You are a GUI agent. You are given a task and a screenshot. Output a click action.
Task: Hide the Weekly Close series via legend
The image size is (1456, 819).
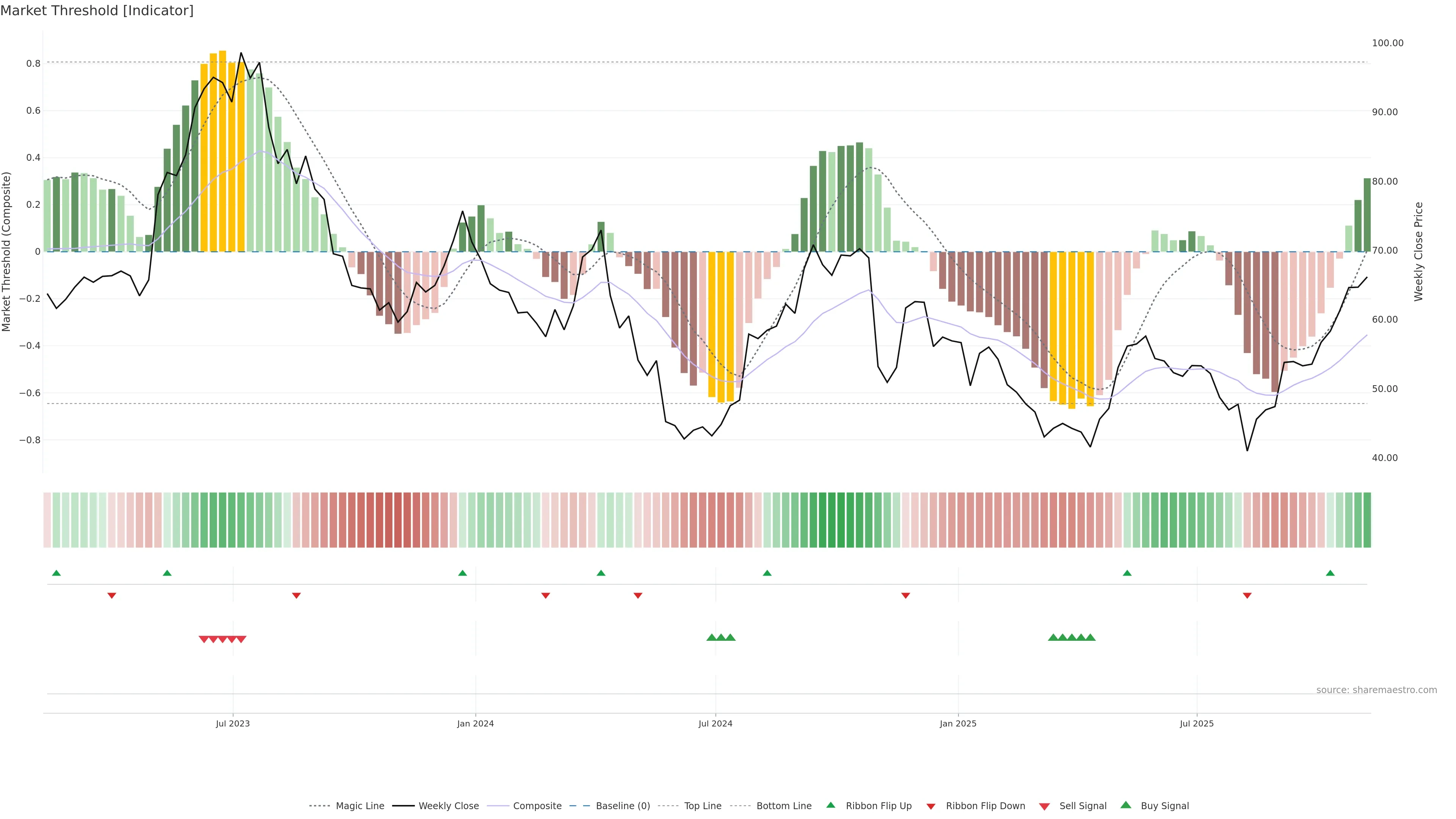point(448,806)
